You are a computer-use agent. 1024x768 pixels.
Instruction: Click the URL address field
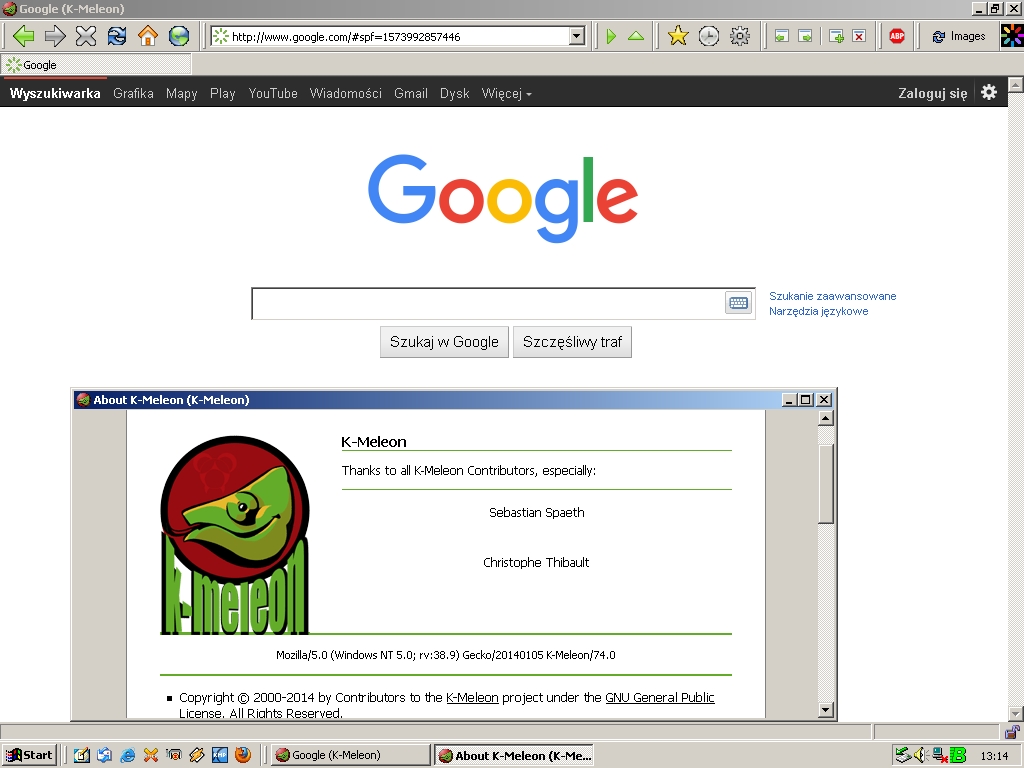[398, 37]
